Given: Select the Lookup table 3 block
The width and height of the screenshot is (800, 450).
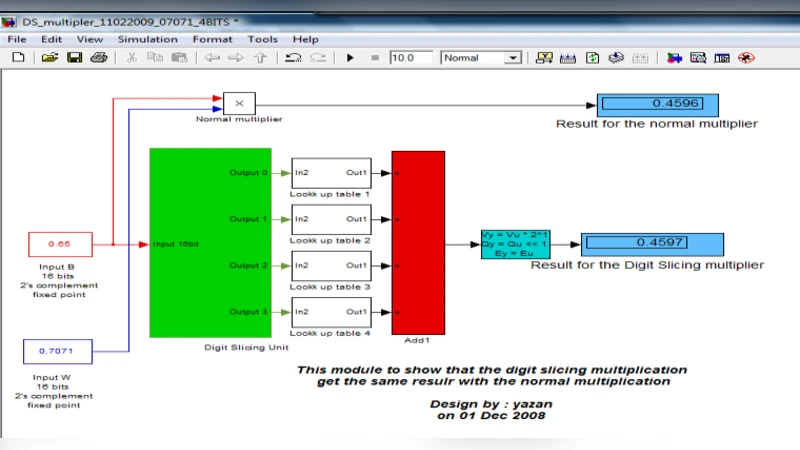Looking at the screenshot, I should point(331,265).
